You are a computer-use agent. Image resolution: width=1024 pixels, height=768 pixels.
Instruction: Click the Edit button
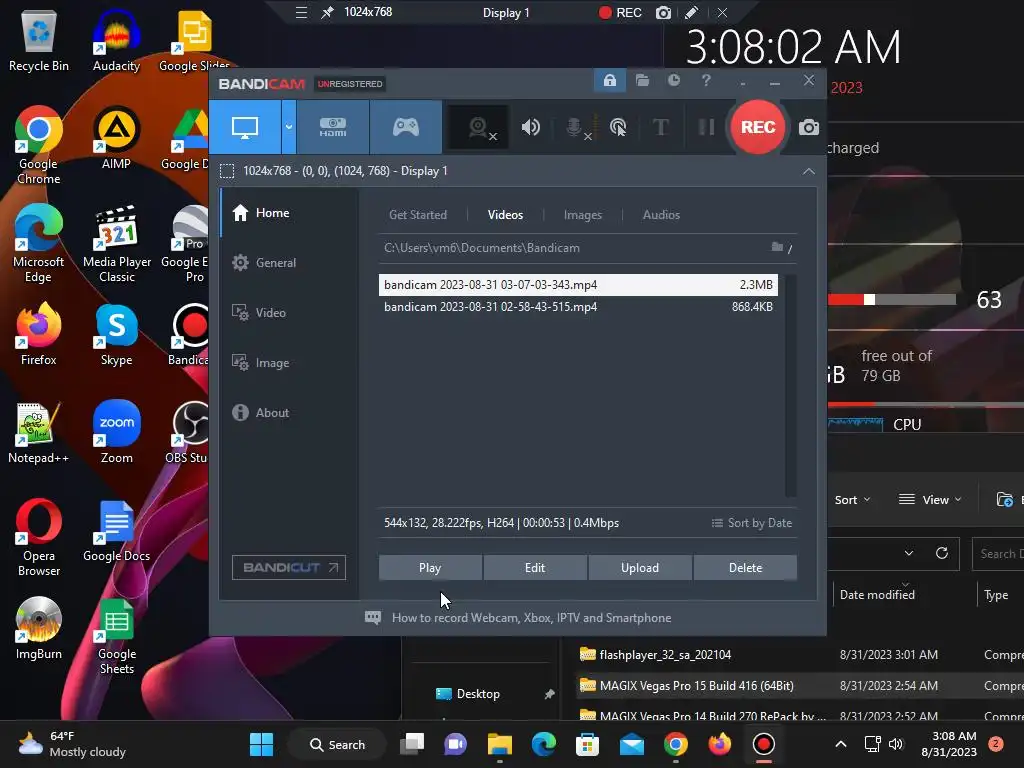tap(535, 568)
